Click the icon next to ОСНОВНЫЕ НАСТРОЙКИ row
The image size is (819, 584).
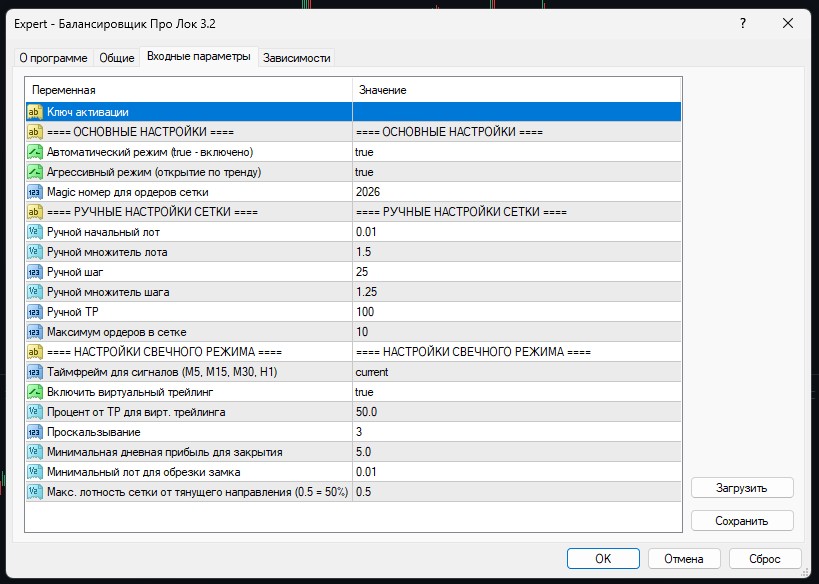point(34,132)
